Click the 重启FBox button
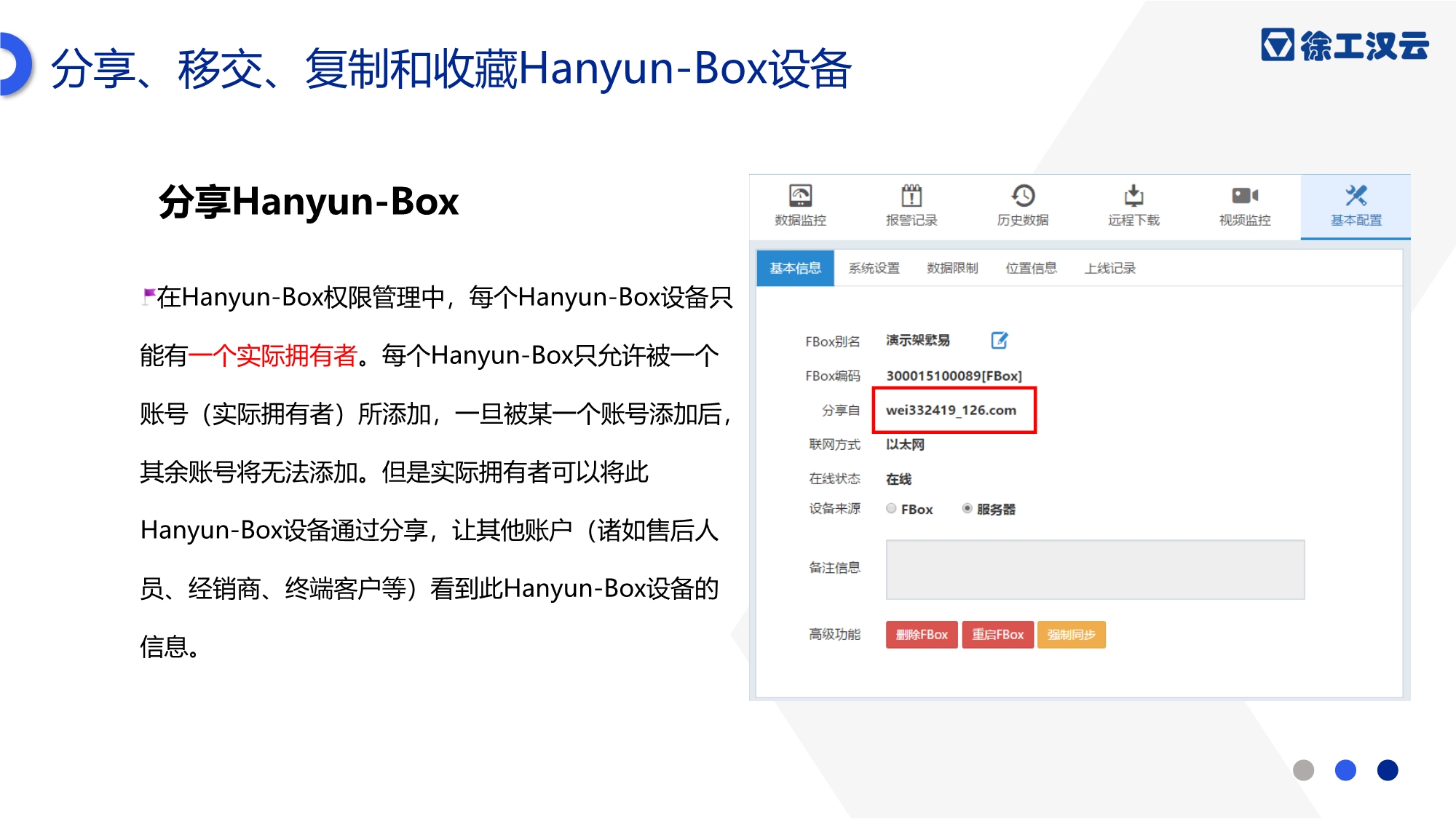The image size is (1456, 819). 997,634
